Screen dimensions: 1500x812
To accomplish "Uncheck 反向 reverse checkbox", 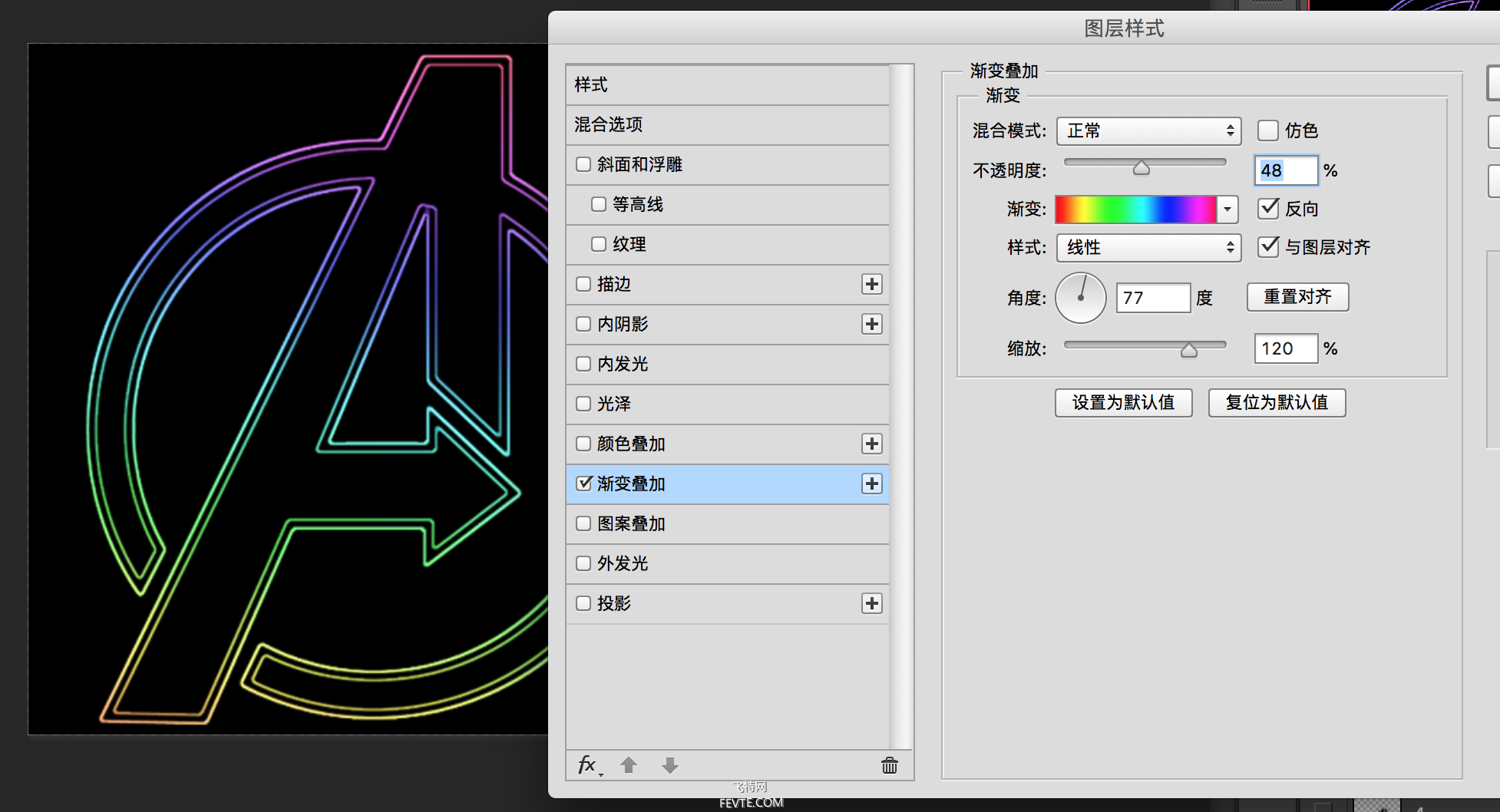I will tap(1268, 208).
